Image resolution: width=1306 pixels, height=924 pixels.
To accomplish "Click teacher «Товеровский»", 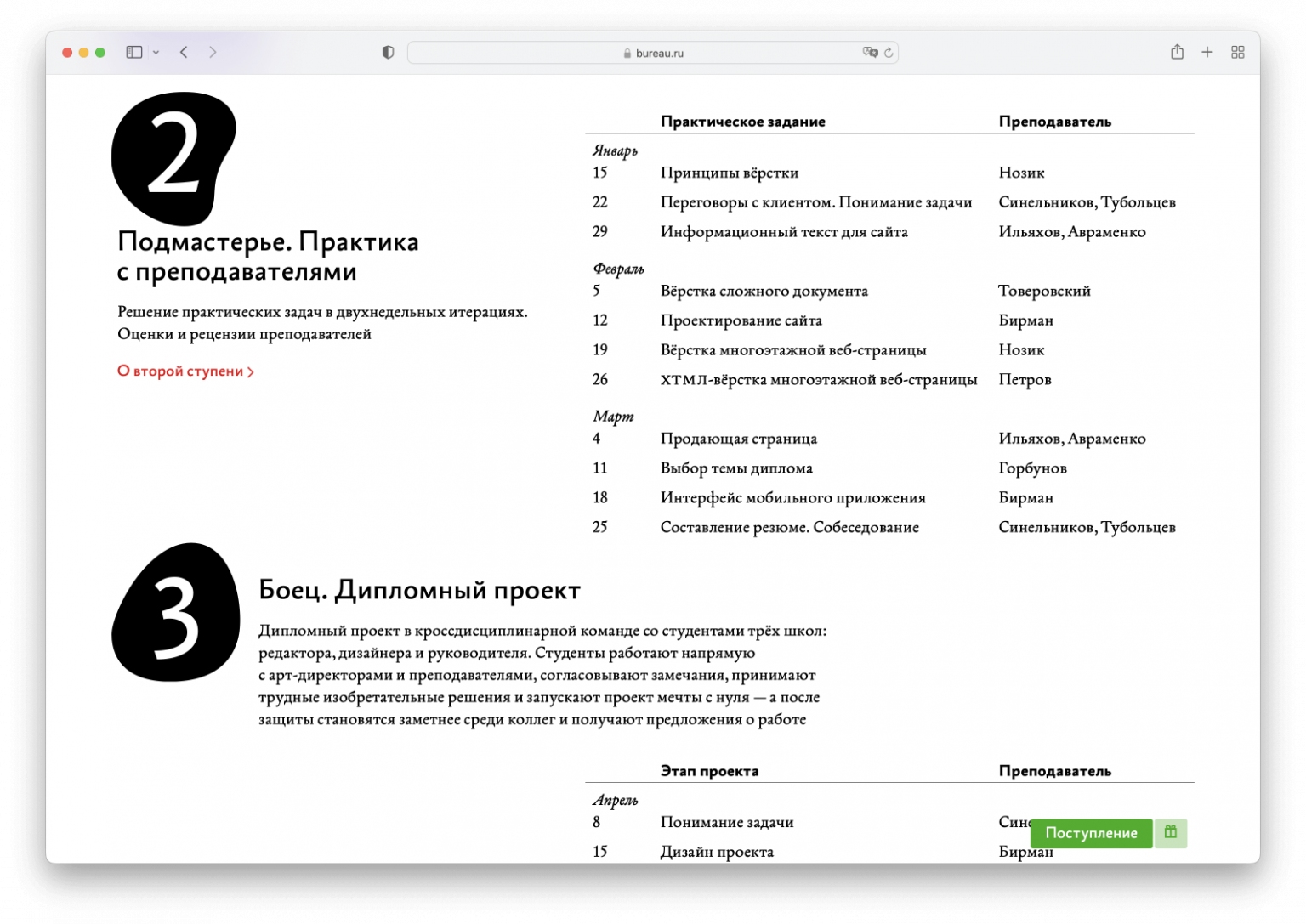I will point(1044,292).
